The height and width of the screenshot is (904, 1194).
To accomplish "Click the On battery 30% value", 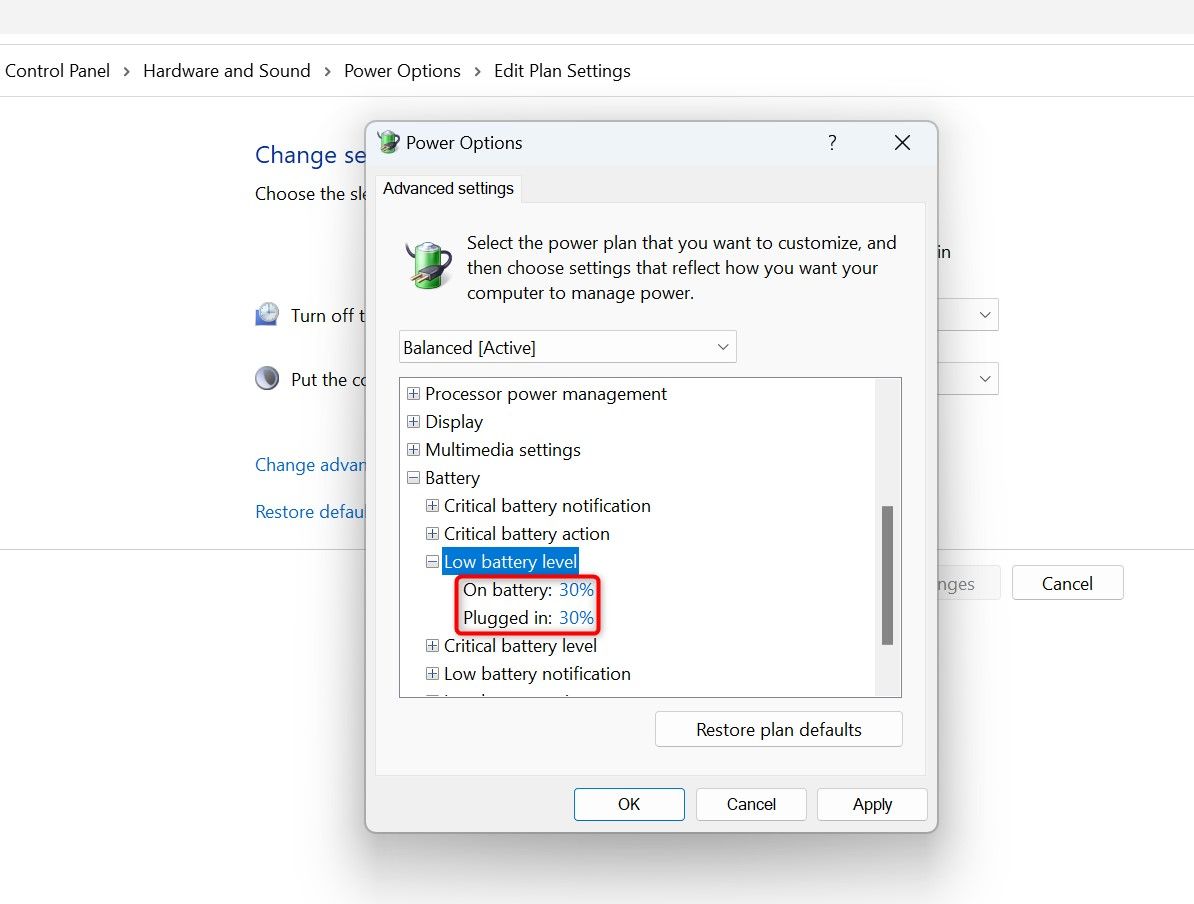I will pos(576,590).
